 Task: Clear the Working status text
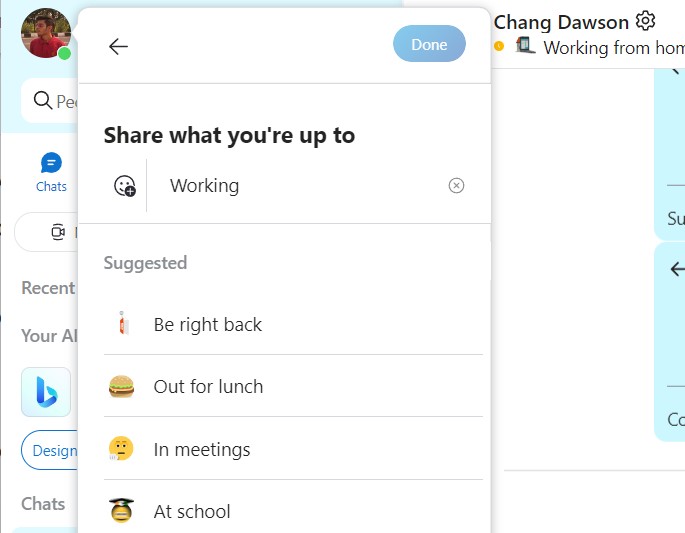456,185
